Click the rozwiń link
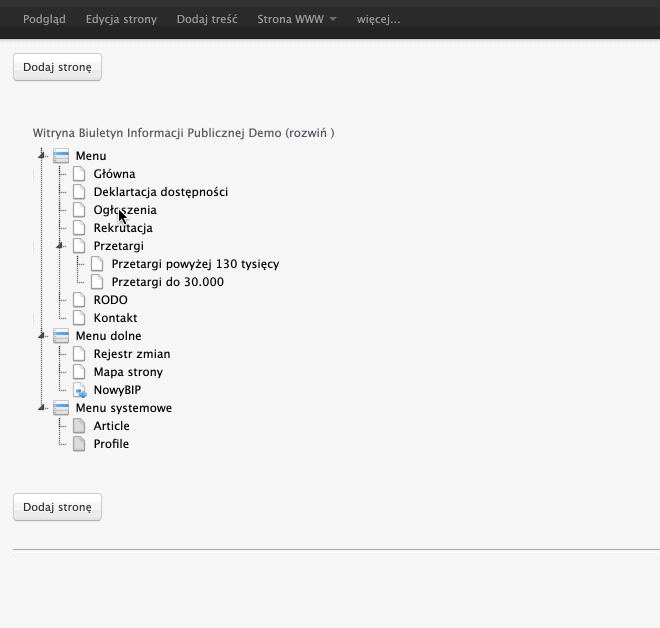Viewport: 660px width, 628px height. coord(309,133)
